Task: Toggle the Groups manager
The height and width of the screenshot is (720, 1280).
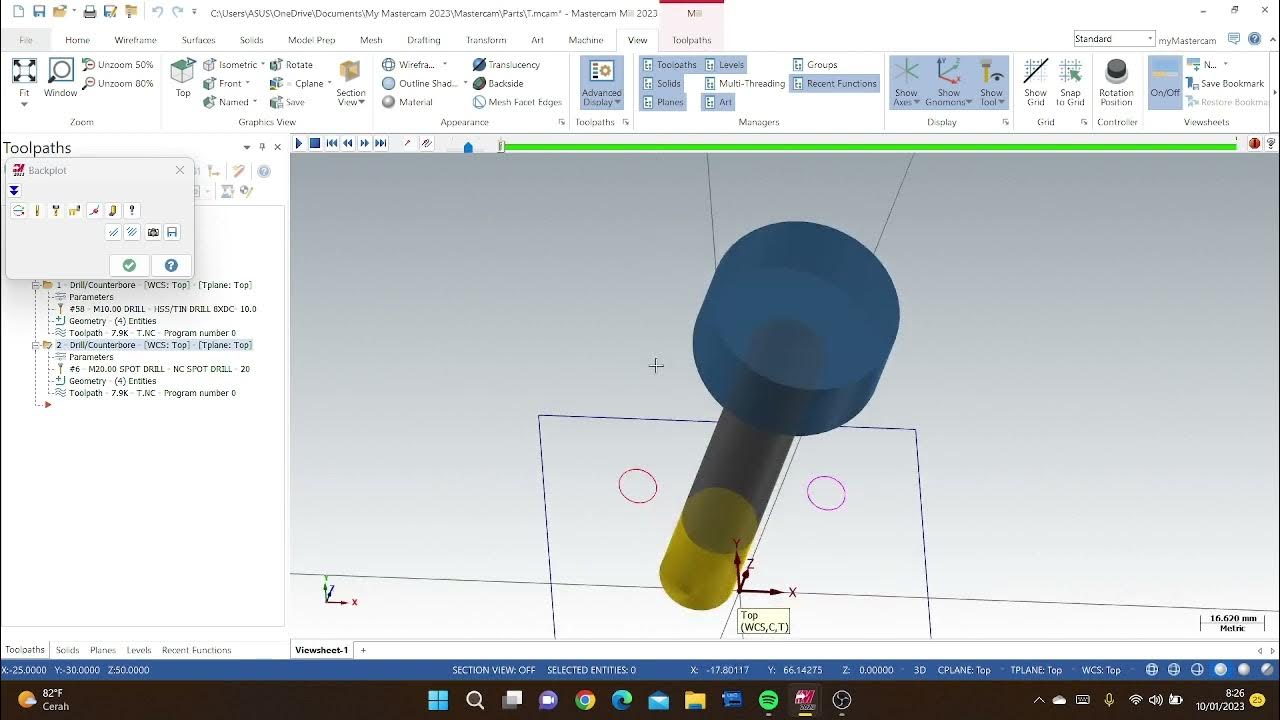Action: pyautogui.click(x=814, y=64)
